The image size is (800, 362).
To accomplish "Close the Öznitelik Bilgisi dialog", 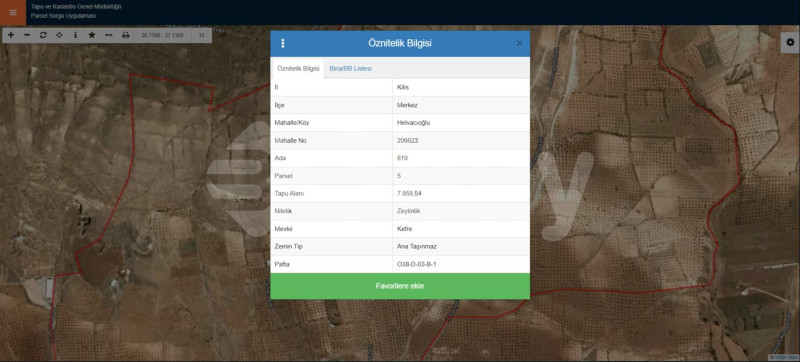I will 519,43.
